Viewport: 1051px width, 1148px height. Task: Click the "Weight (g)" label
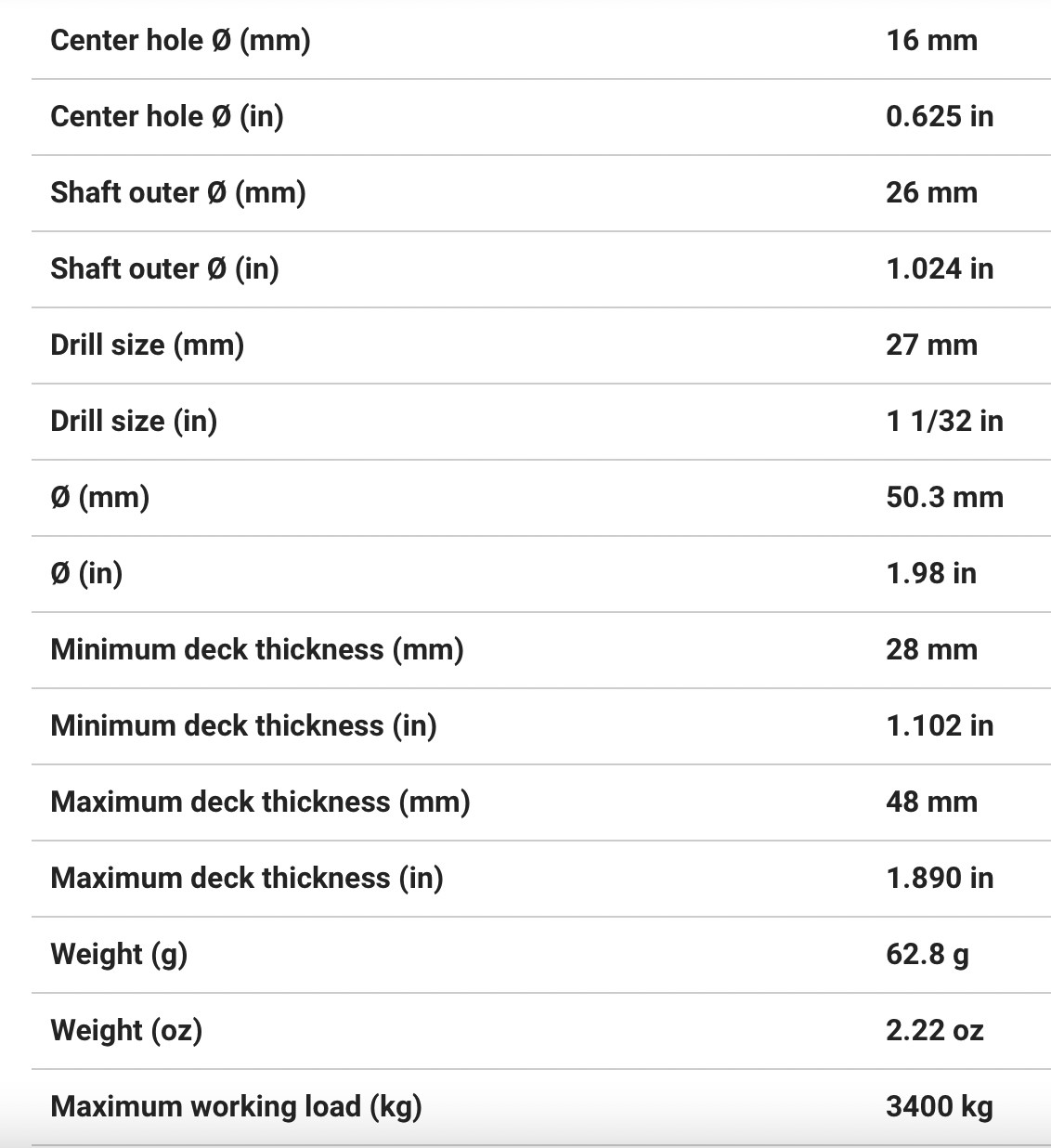coord(119,955)
